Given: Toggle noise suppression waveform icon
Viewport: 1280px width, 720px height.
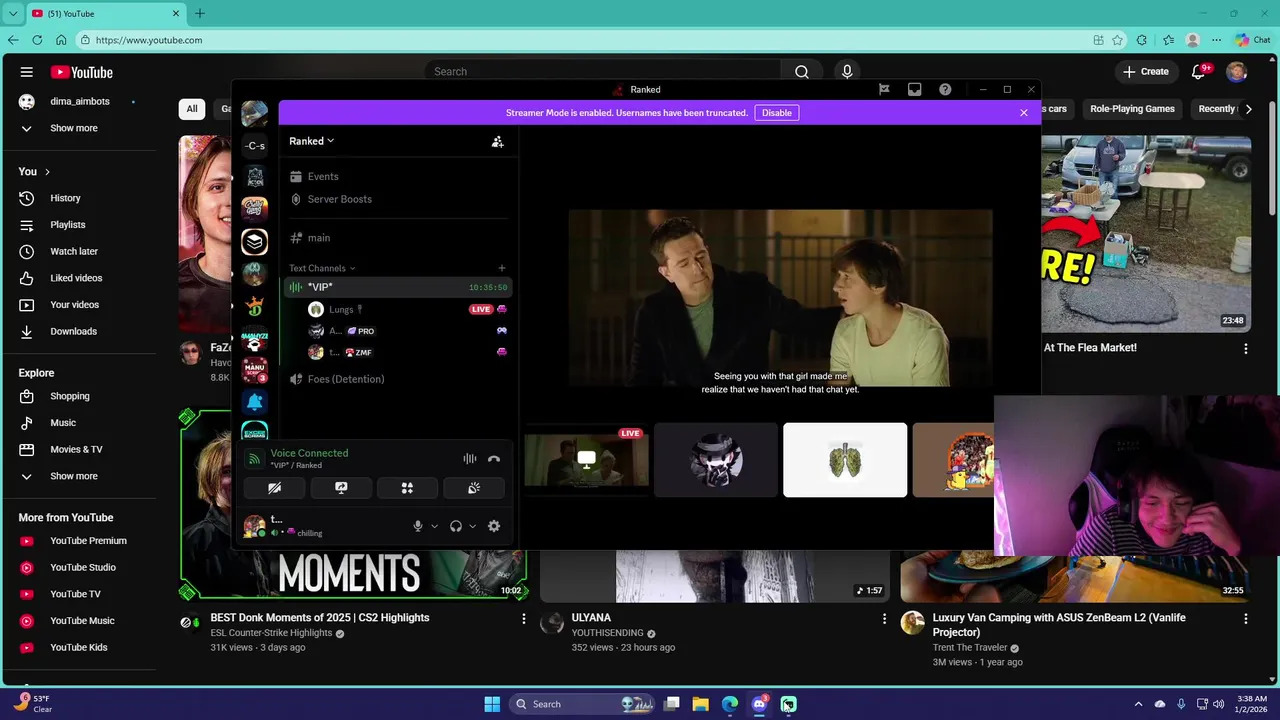Looking at the screenshot, I should [469, 459].
